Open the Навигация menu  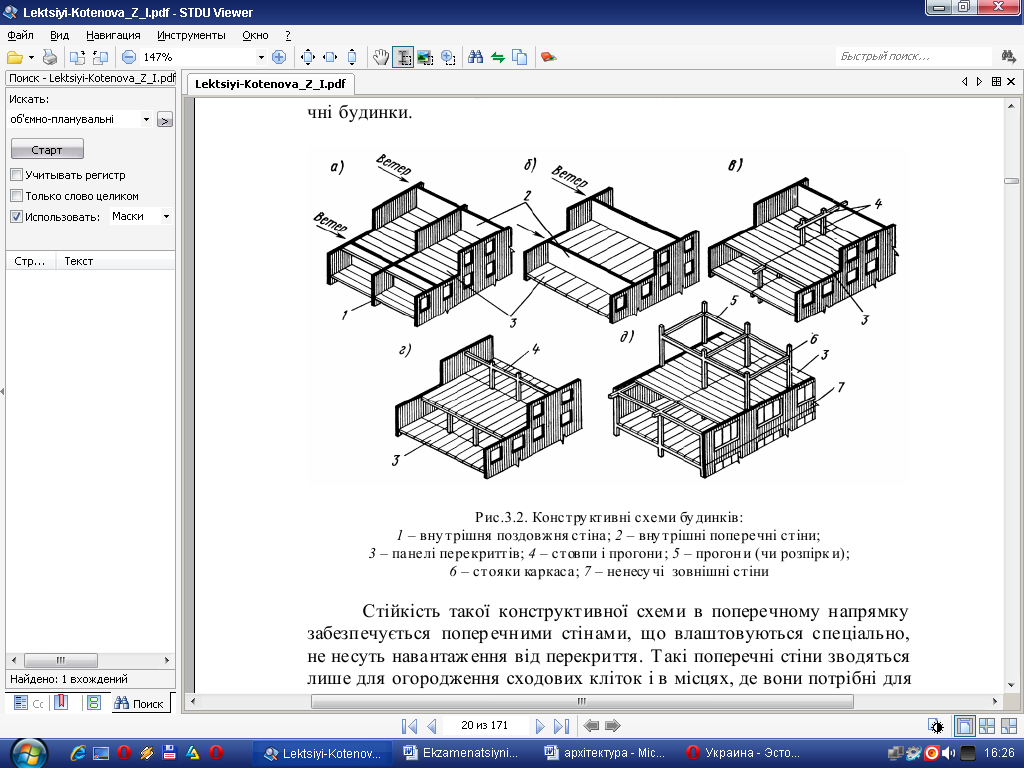[x=113, y=35]
